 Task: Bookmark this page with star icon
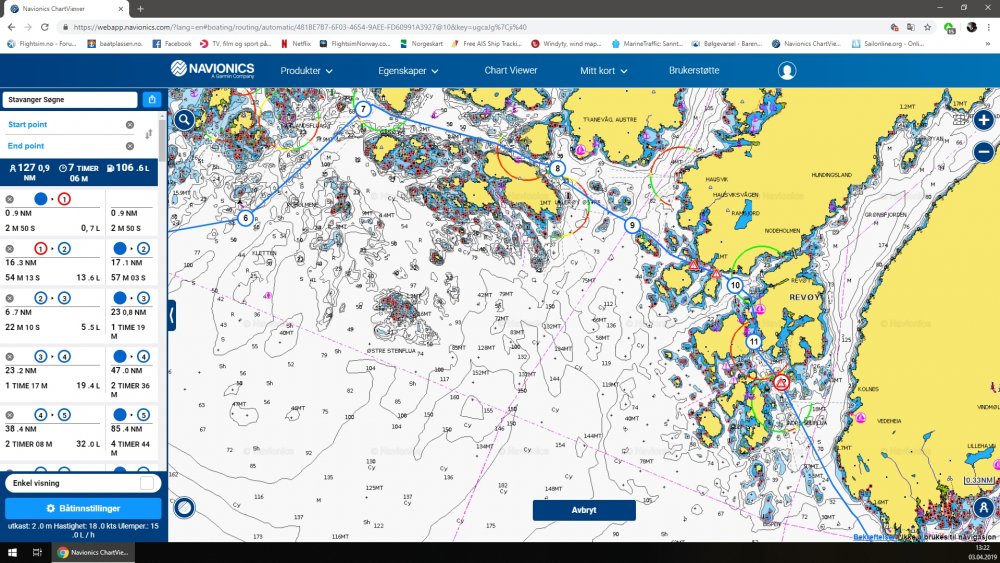pyautogui.click(x=927, y=27)
